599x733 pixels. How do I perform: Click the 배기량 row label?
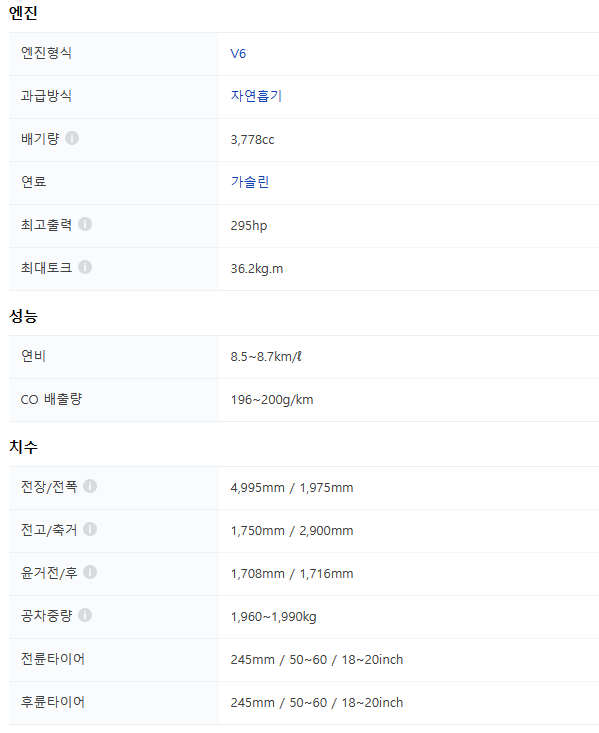pyautogui.click(x=40, y=139)
